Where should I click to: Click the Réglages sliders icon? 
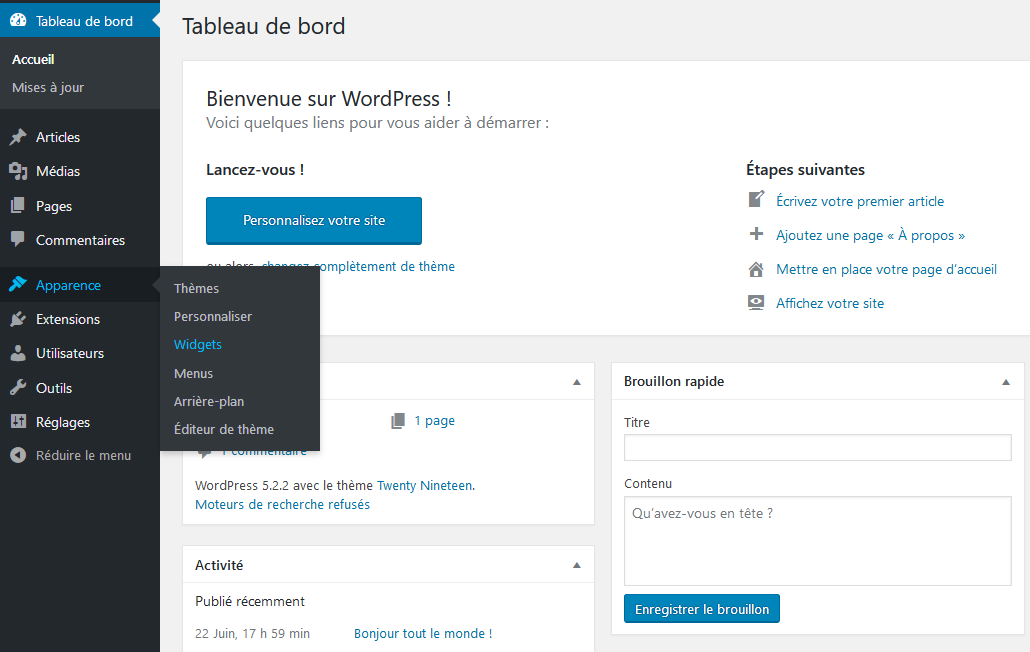point(18,422)
